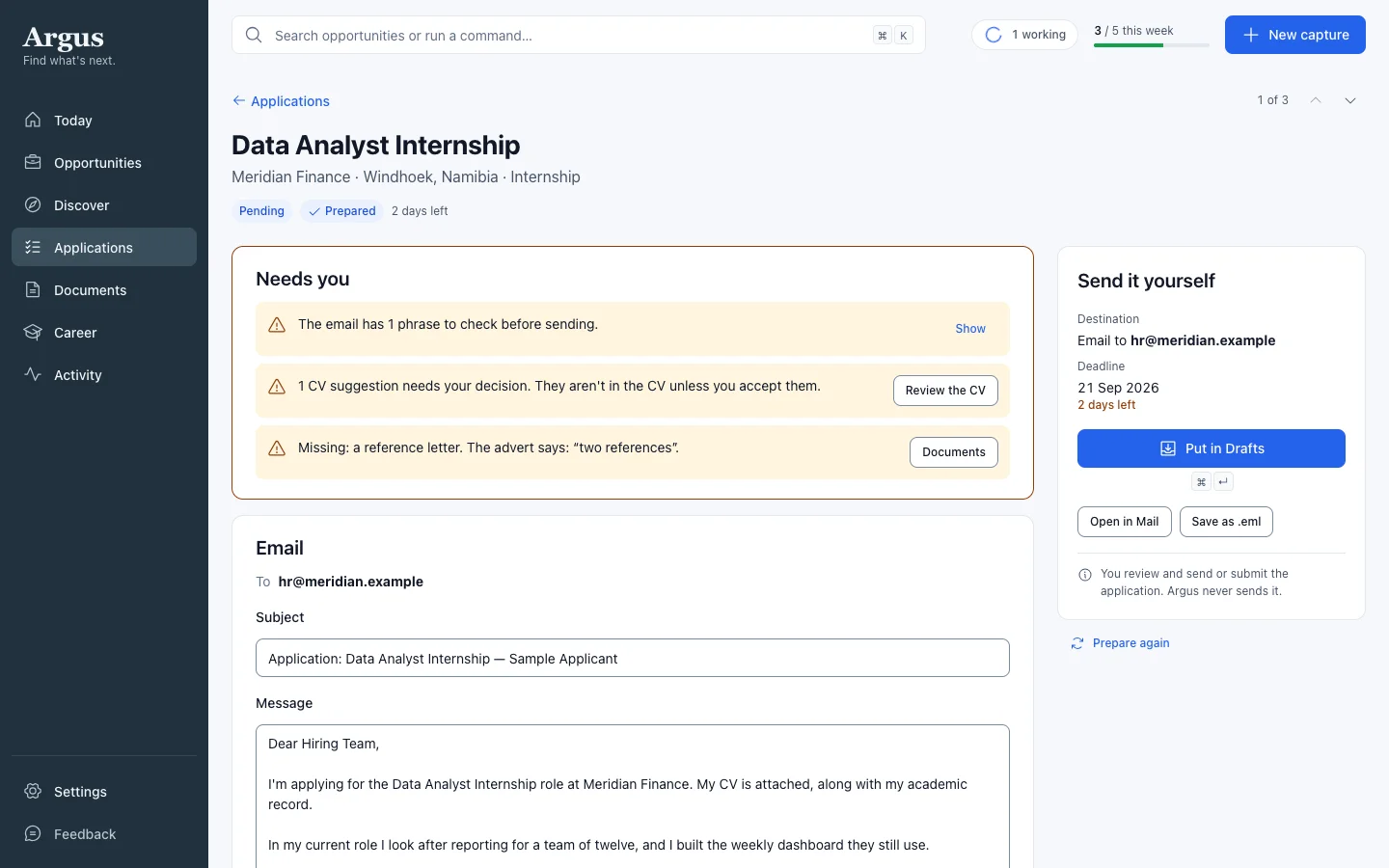Click the '1 of 3' counter
This screenshot has width=1389, height=868.
pos(1272,100)
